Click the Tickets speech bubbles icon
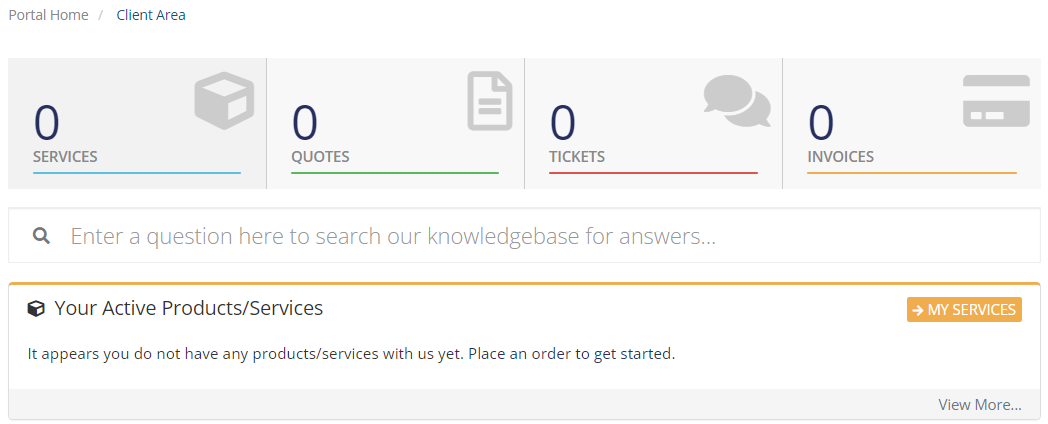Viewport: 1048px width, 424px height. tap(737, 101)
